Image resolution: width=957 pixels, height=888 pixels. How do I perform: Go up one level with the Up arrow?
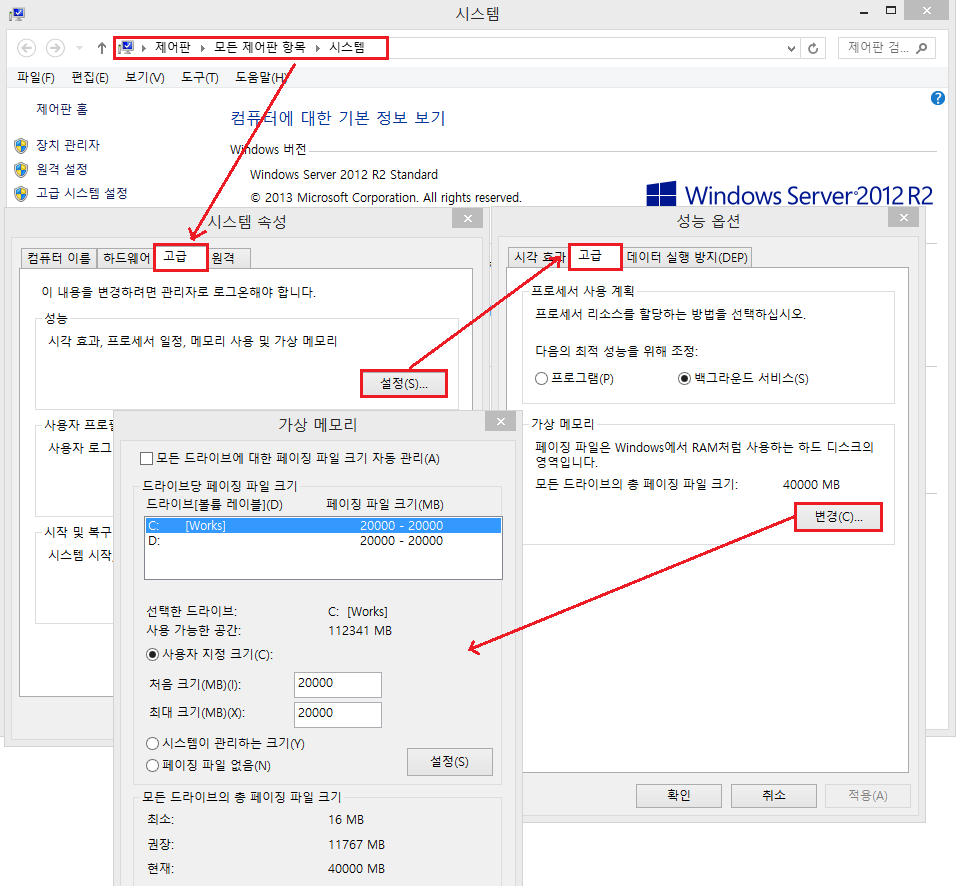[x=102, y=48]
